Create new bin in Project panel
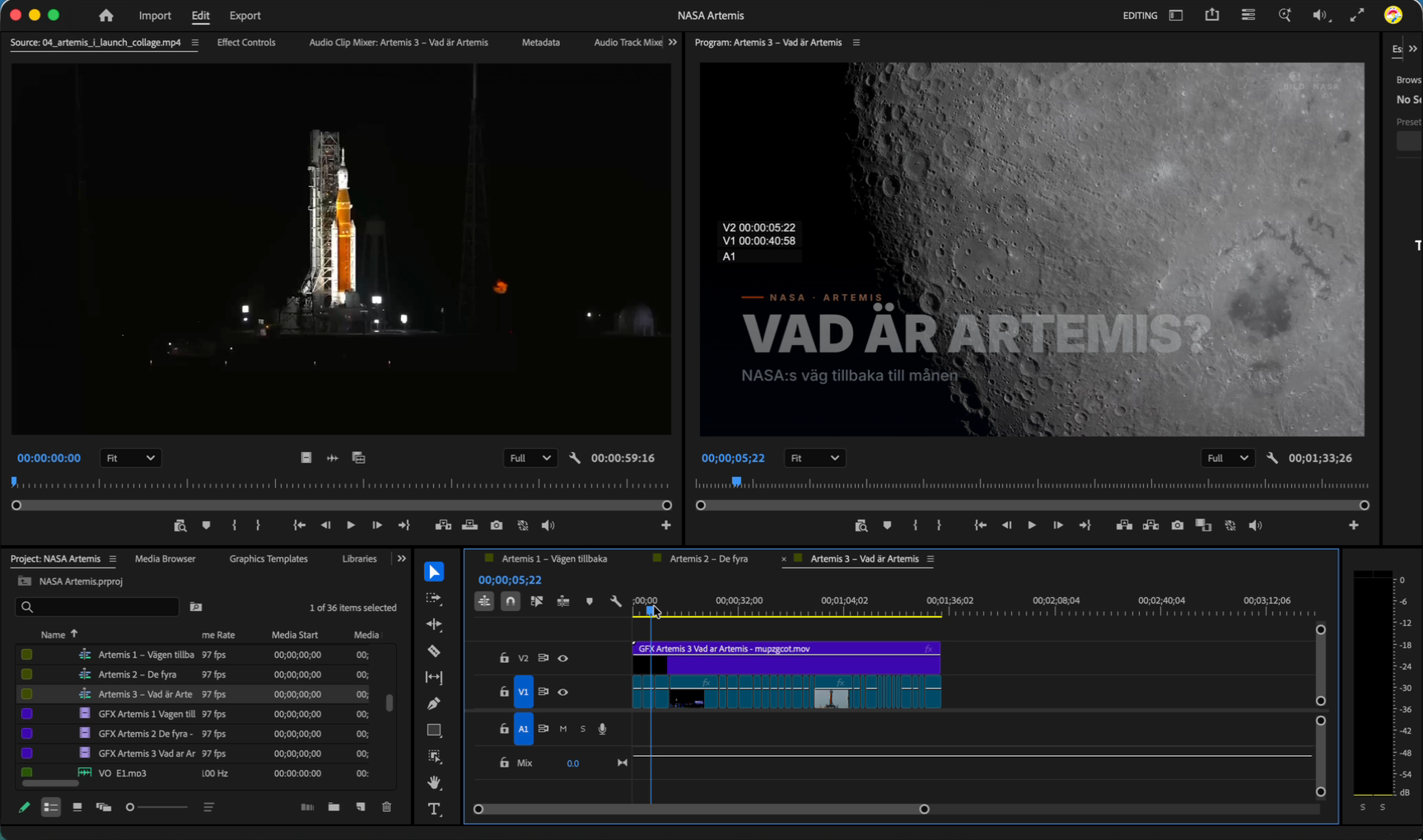The image size is (1423, 840). tap(334, 807)
